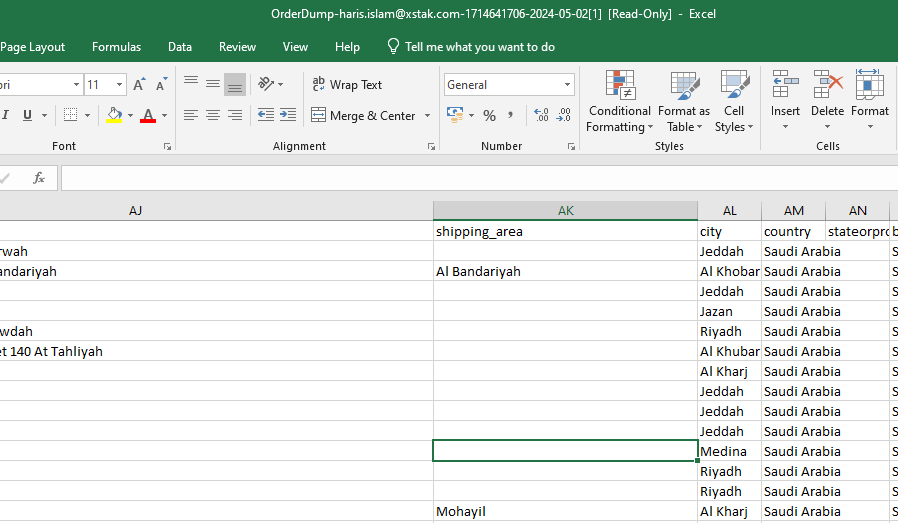898x523 pixels.
Task: Apply yellow fill color to cell
Action: tap(114, 116)
